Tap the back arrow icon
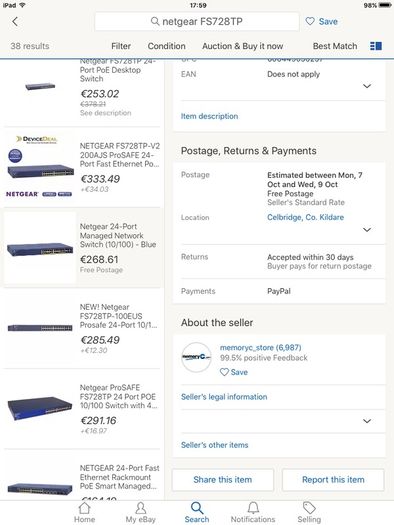Screen dimensions: 394x525 point(15,22)
